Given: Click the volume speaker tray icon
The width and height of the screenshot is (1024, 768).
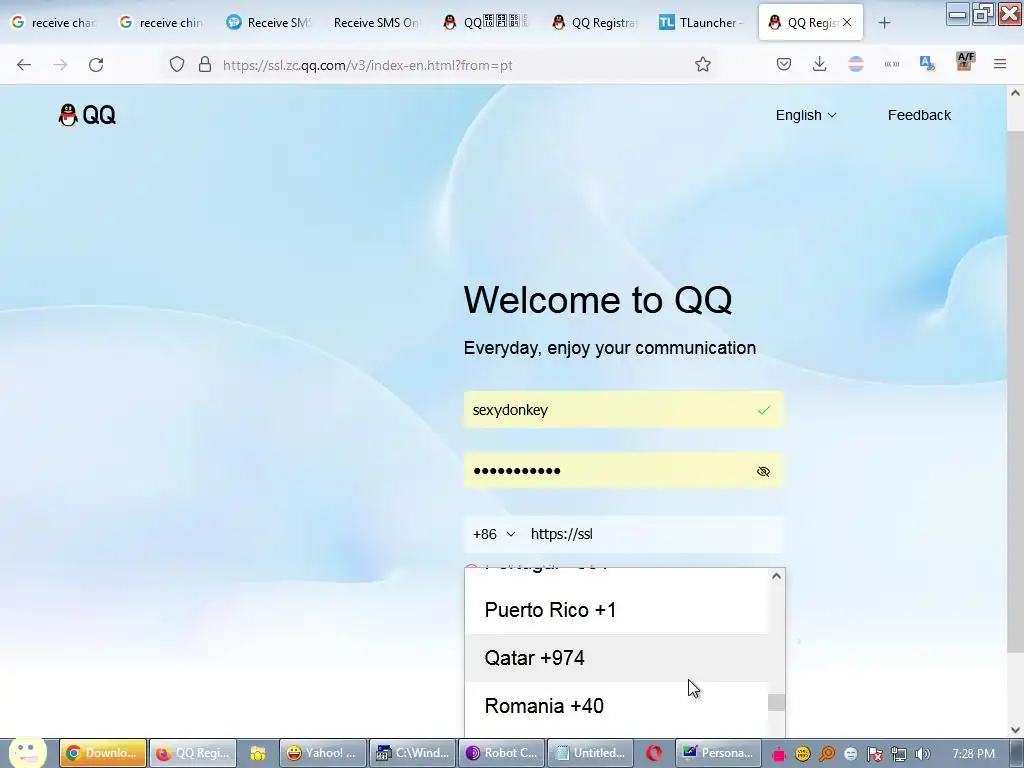Looking at the screenshot, I should coord(923,754).
